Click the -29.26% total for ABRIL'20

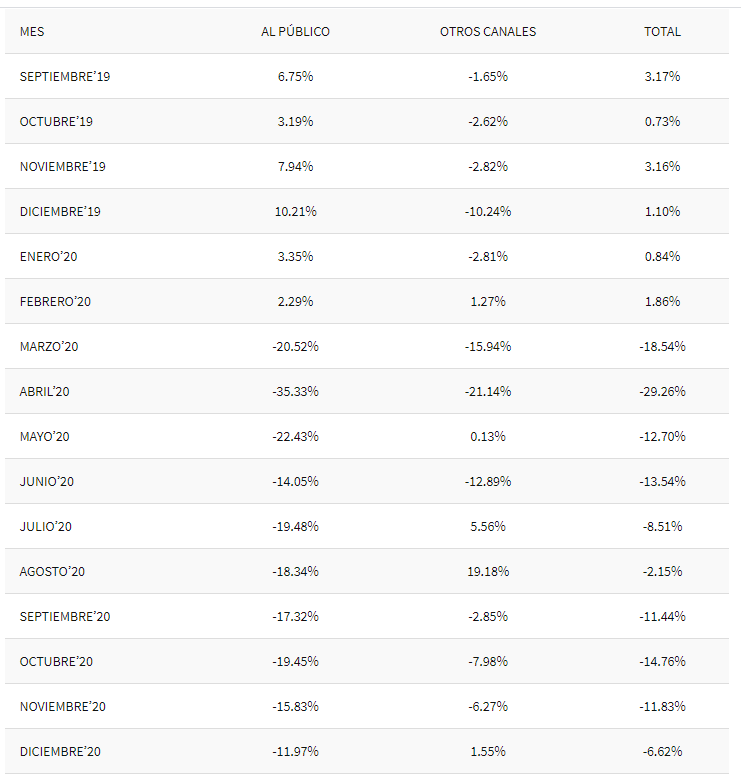coord(662,392)
